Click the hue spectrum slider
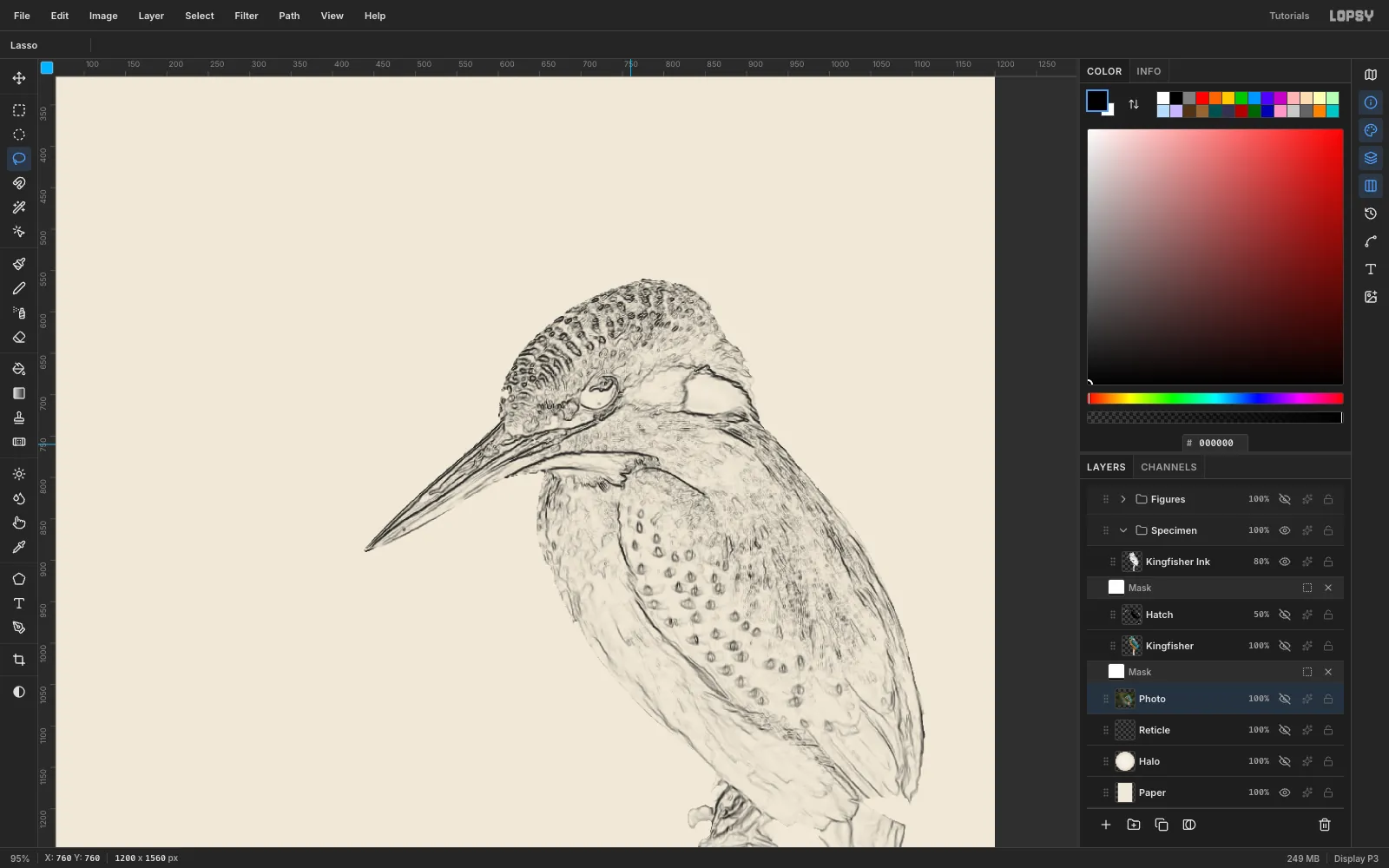The width and height of the screenshot is (1389, 868). point(1215,398)
